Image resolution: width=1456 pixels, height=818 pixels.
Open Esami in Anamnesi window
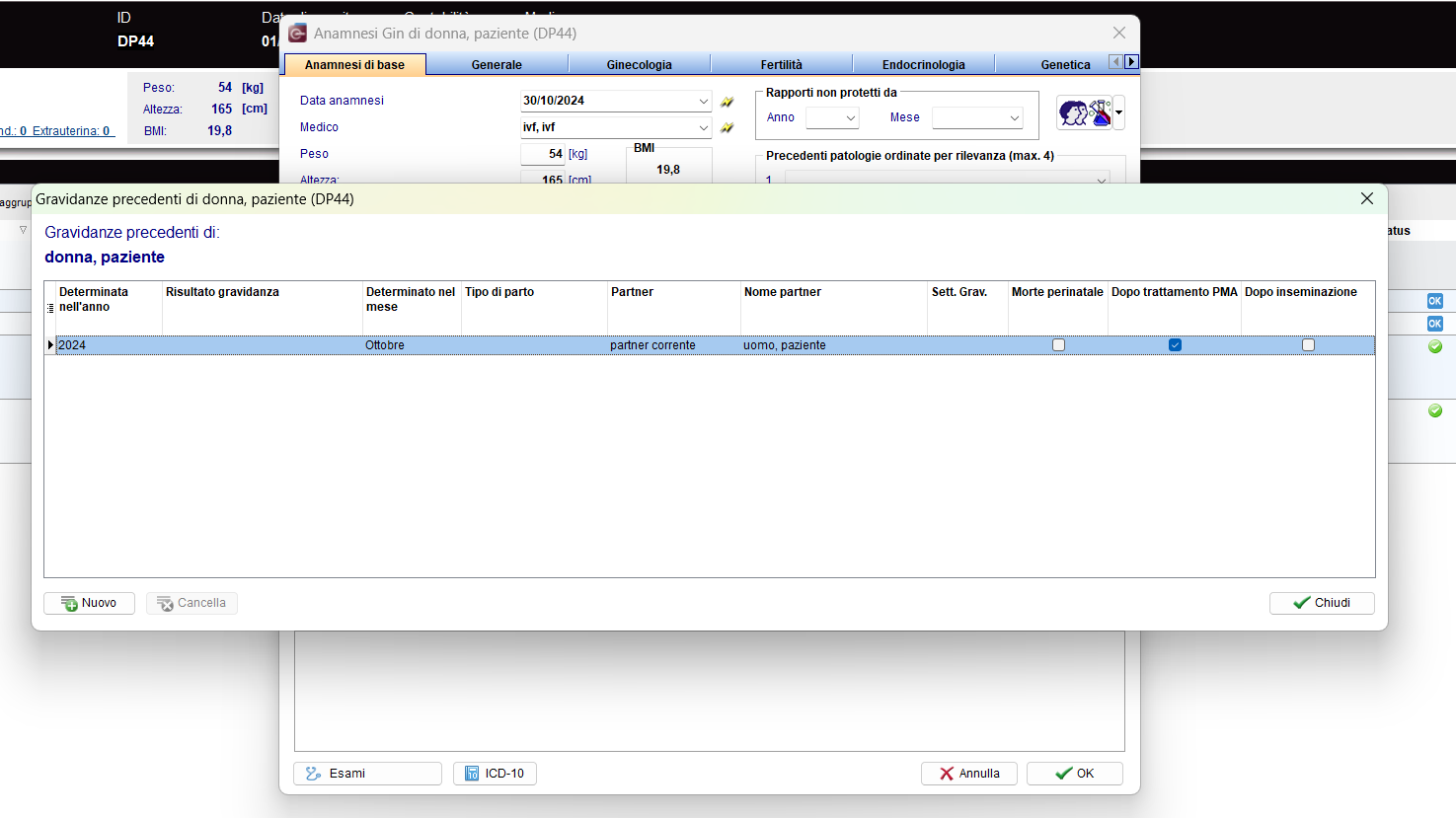click(x=367, y=774)
